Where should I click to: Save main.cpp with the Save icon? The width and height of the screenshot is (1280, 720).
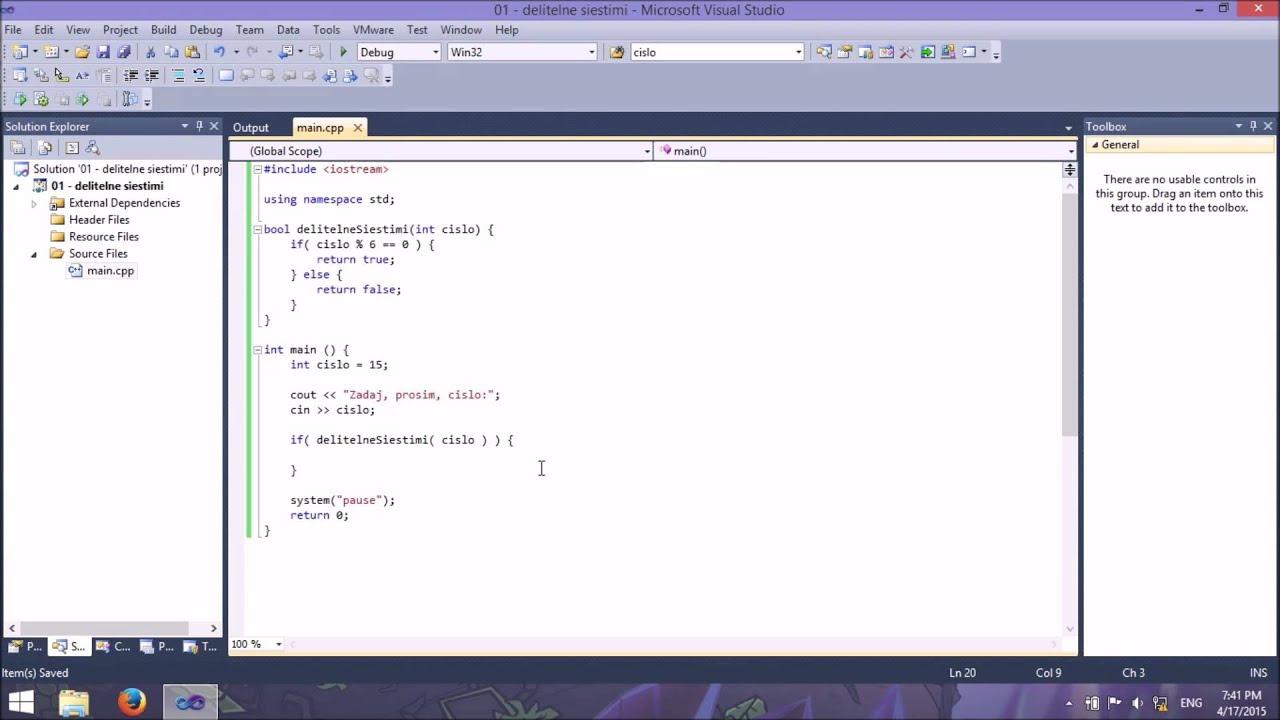[x=103, y=52]
